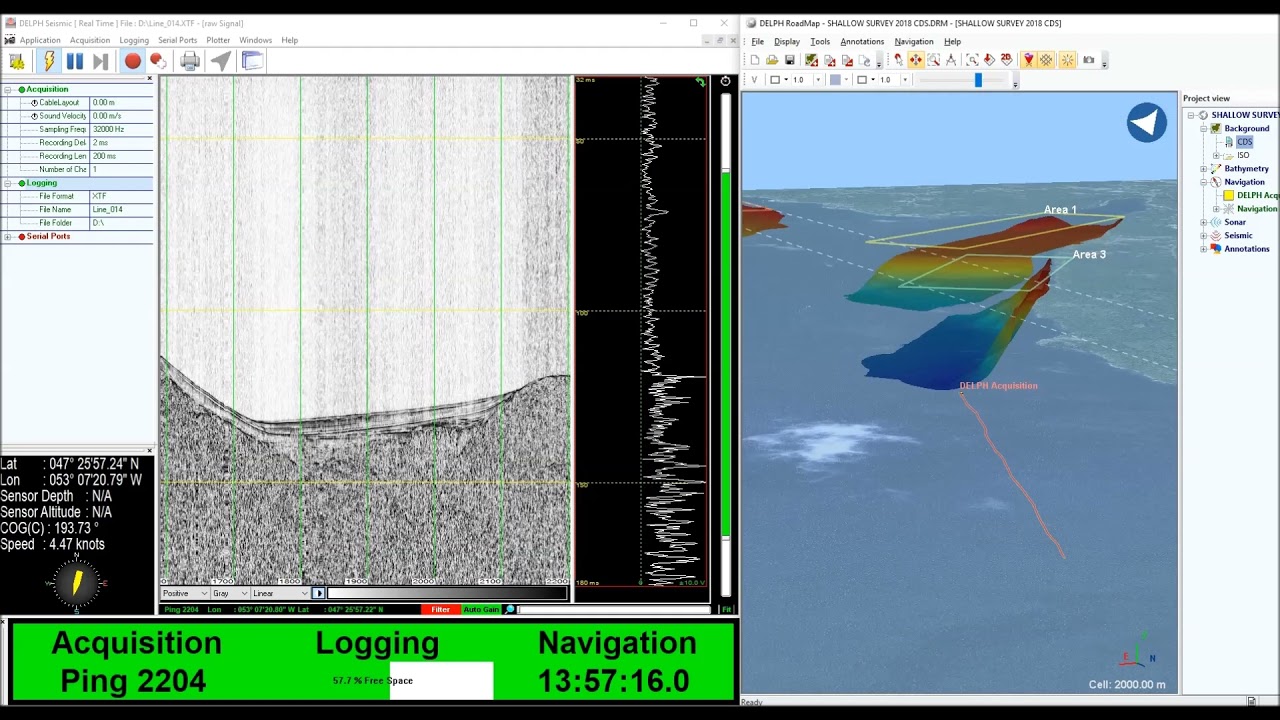The image size is (1280, 720).
Task: Click the Sampling Frequency value 32000 Hz
Action: click(121, 129)
